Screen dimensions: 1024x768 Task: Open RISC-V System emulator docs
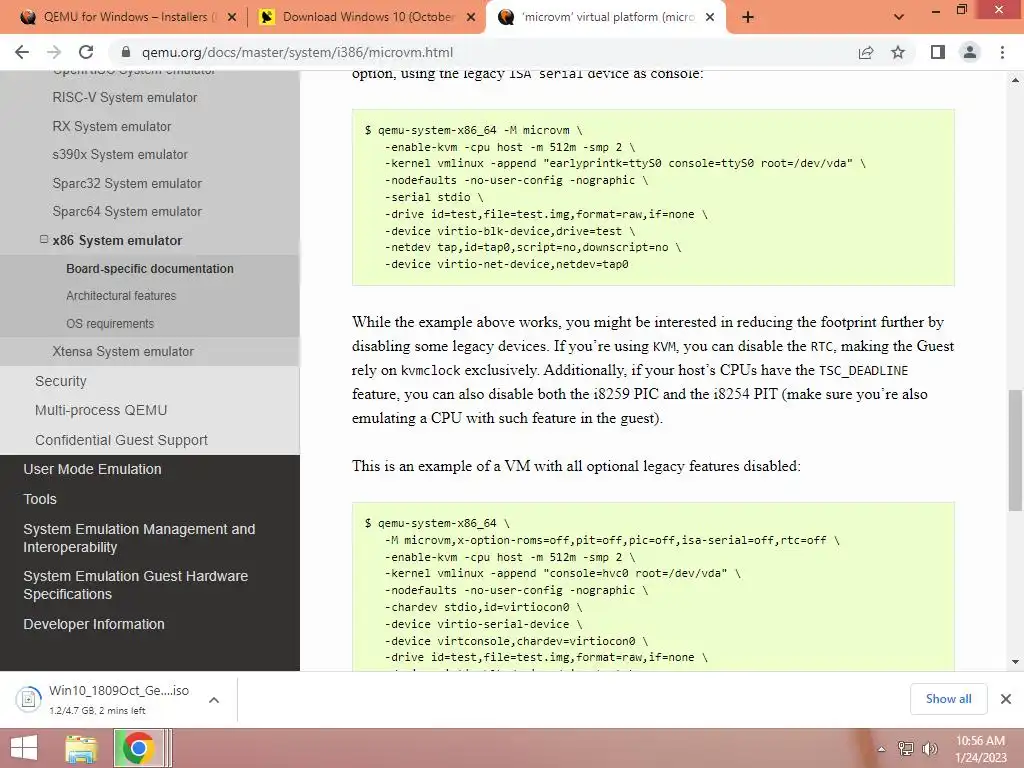pos(125,97)
